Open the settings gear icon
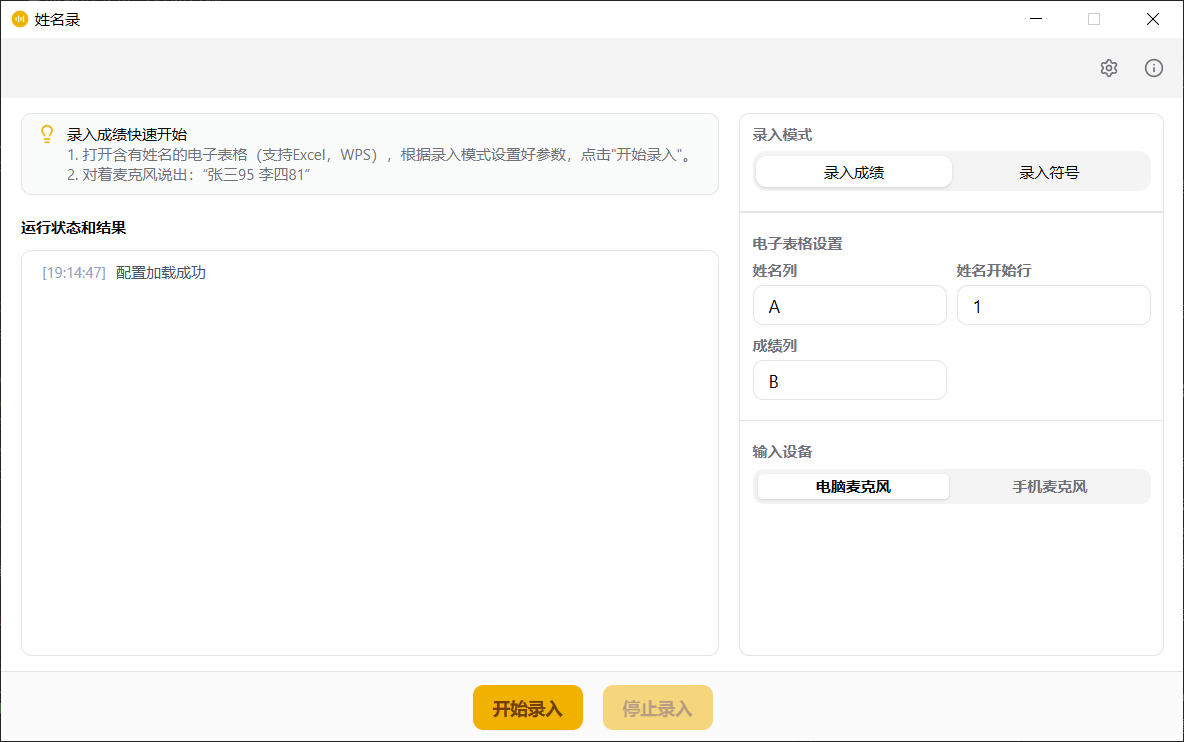The height and width of the screenshot is (742, 1184). pos(1108,68)
